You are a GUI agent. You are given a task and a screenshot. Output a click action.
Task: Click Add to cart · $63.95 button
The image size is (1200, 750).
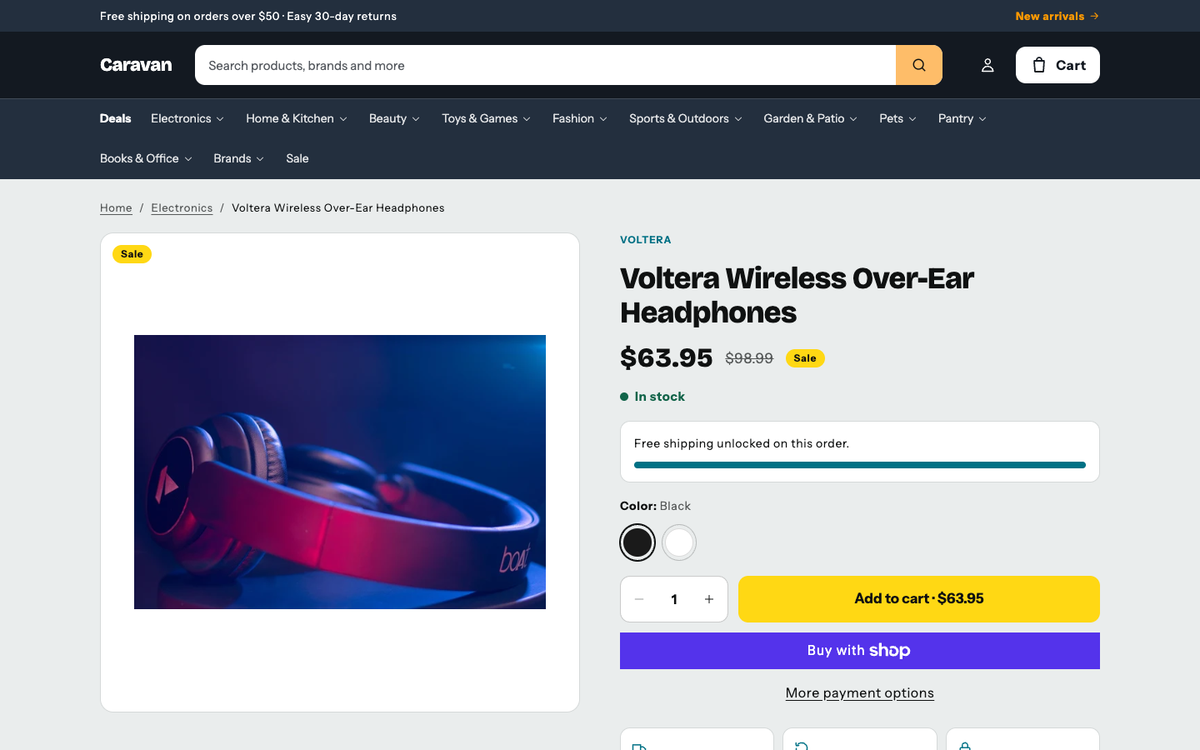[x=919, y=599]
